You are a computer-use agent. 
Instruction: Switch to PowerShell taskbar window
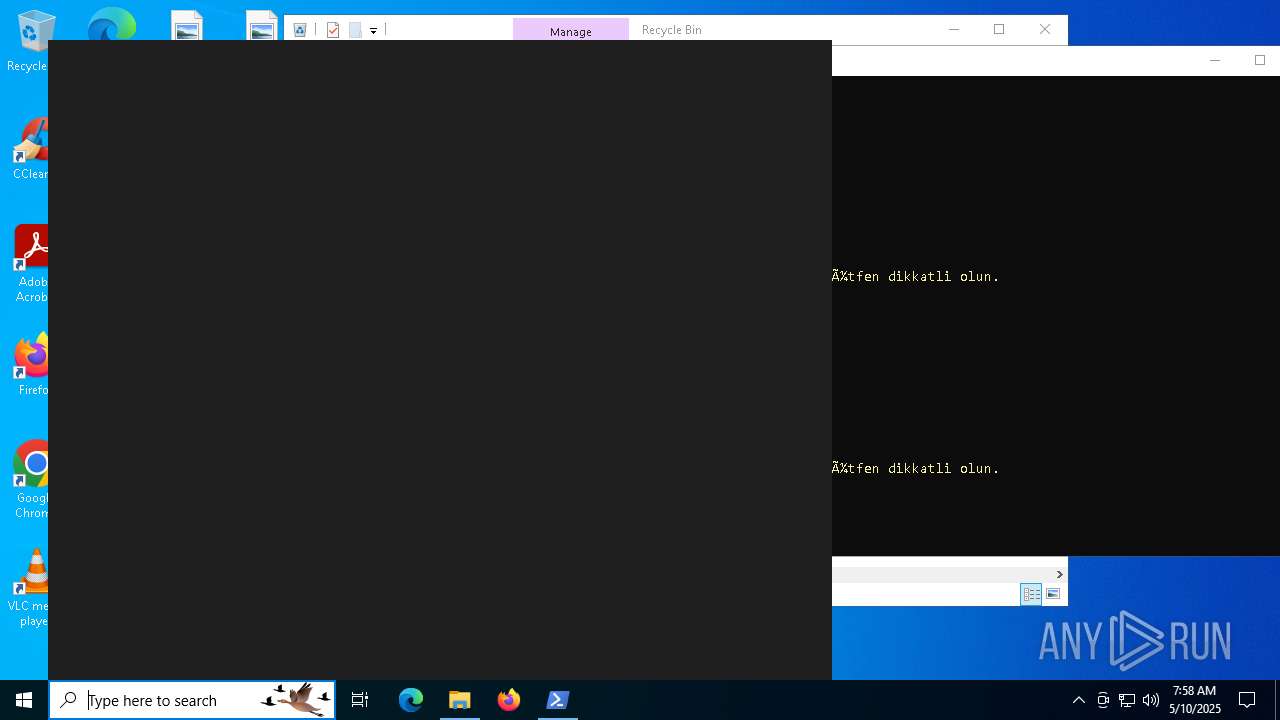tap(558, 700)
